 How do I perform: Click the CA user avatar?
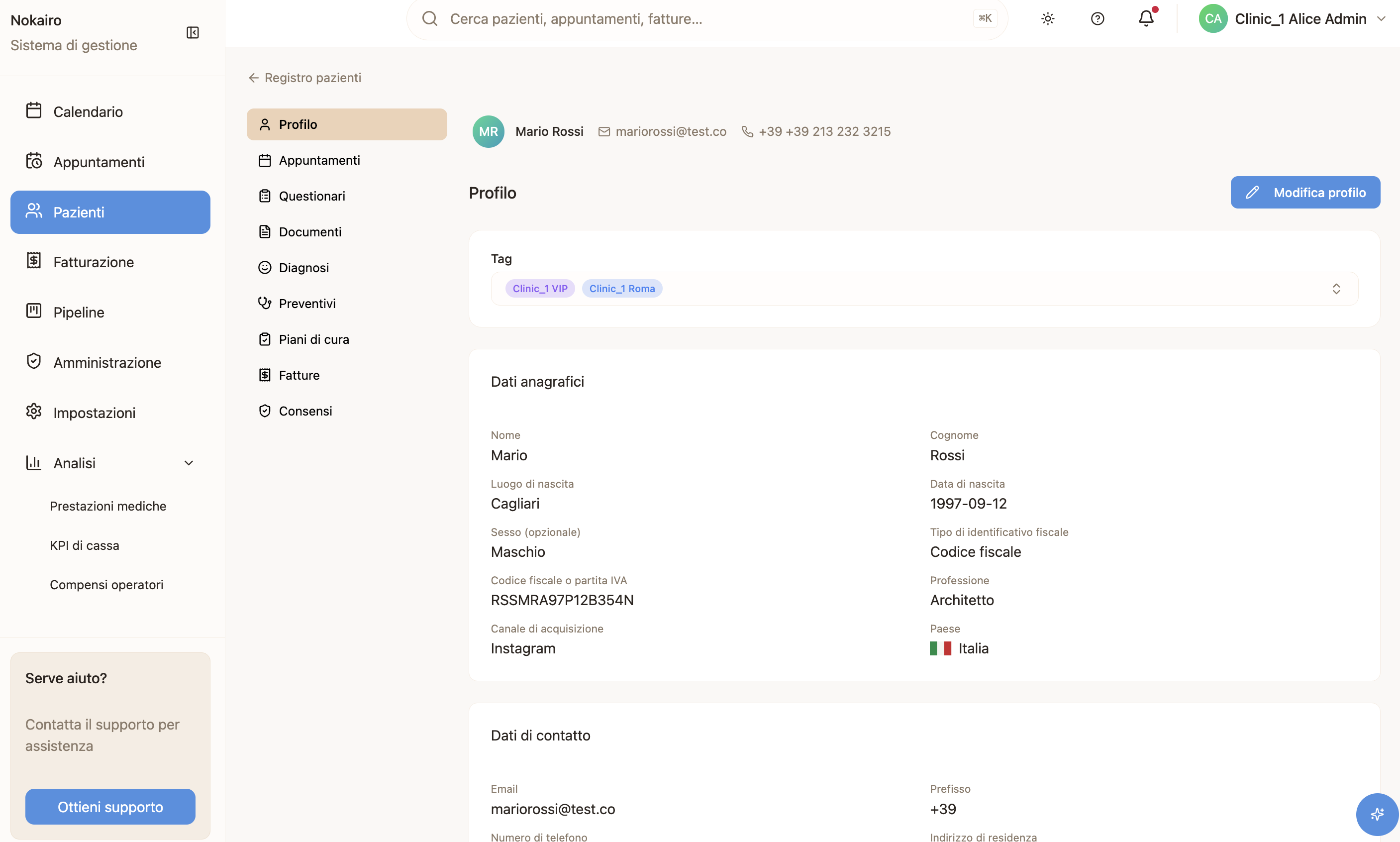pyautogui.click(x=1213, y=19)
